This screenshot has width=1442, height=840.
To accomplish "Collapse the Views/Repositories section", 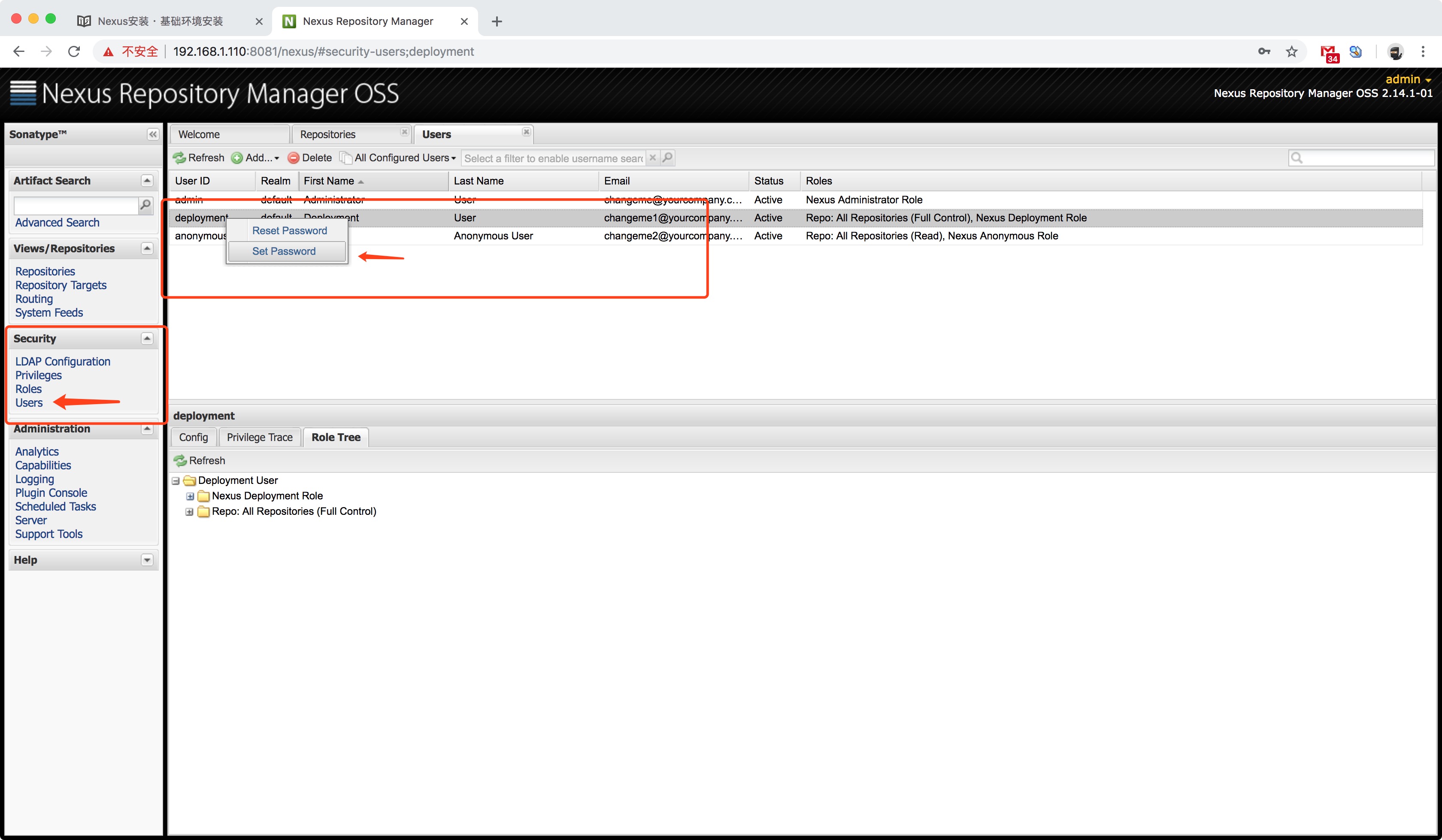I will (x=147, y=248).
